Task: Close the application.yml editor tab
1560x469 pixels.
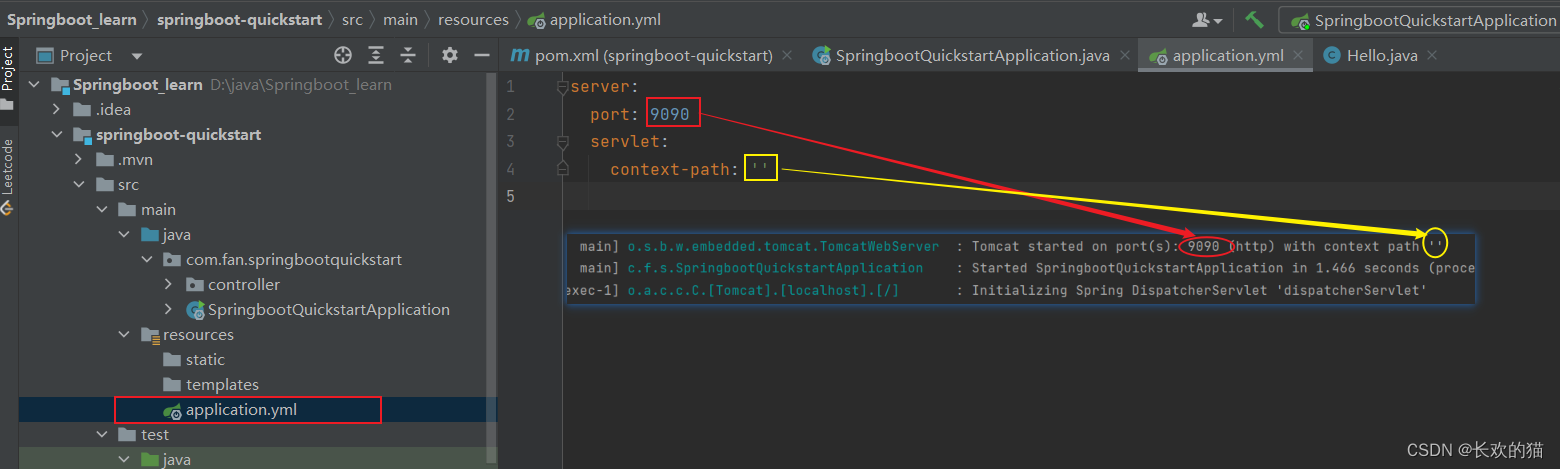Action: (x=1298, y=56)
